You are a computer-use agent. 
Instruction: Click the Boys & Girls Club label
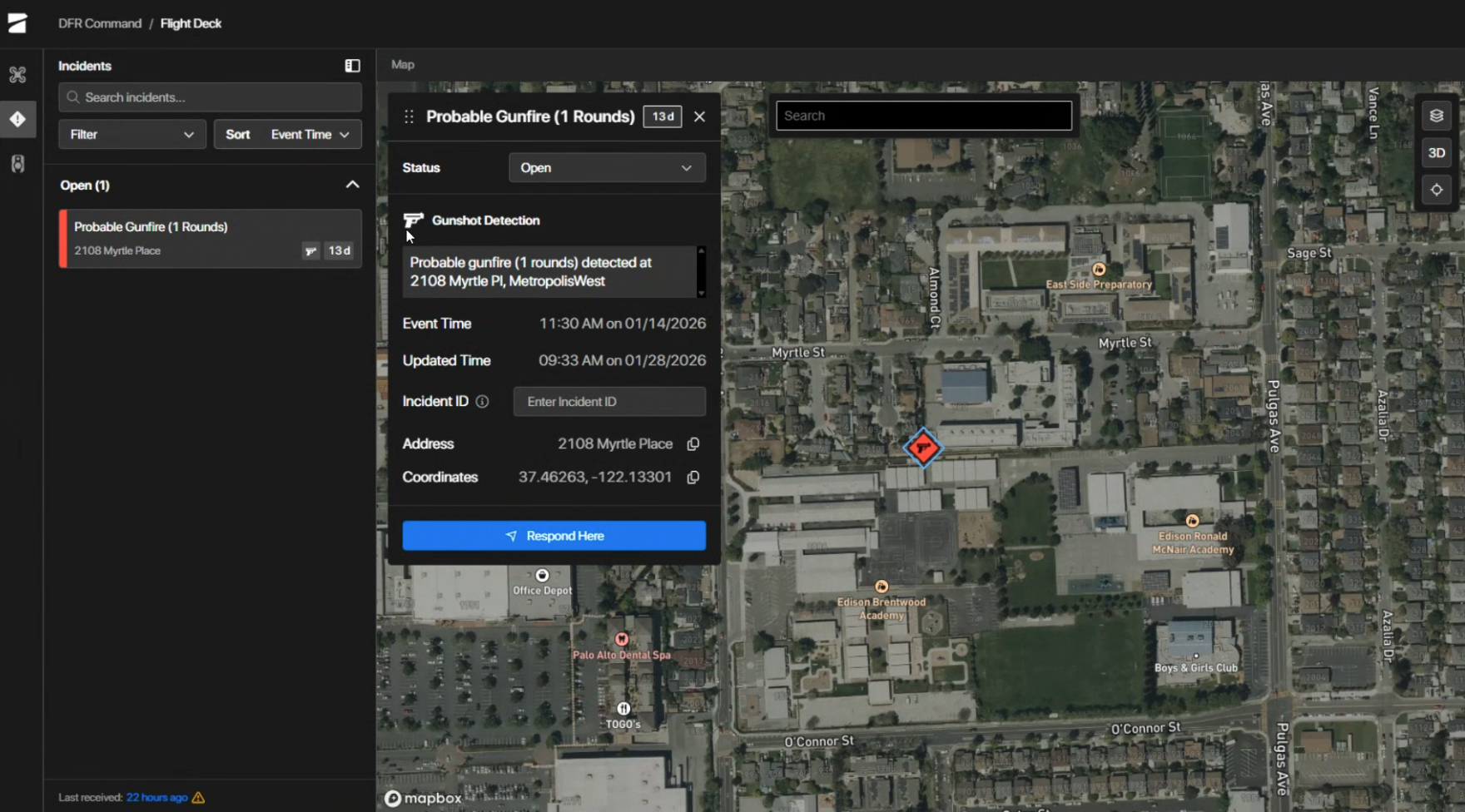(x=1196, y=668)
